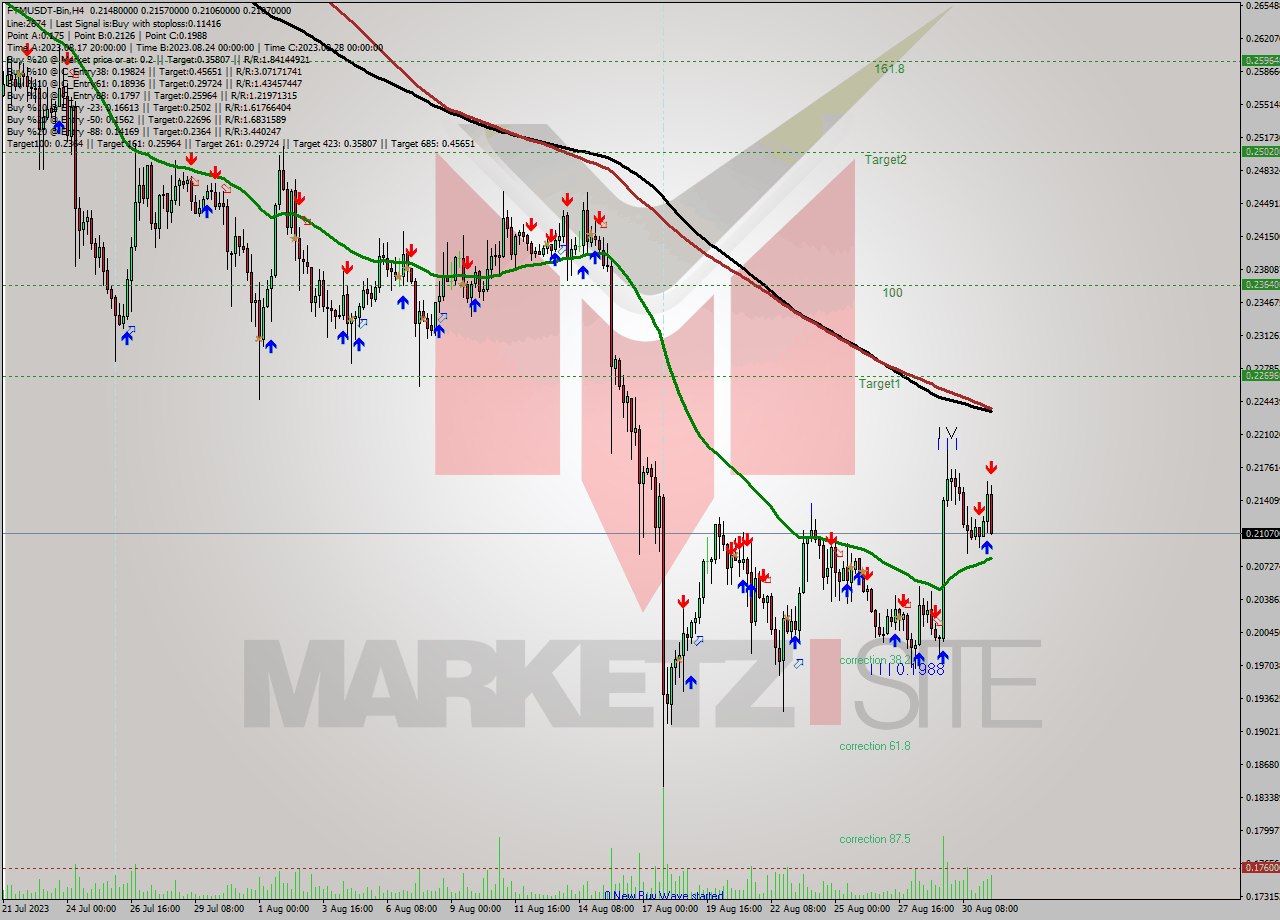1280x920 pixels.
Task: Click the '14 Aug 08:00' time axis label
Action: (x=604, y=909)
